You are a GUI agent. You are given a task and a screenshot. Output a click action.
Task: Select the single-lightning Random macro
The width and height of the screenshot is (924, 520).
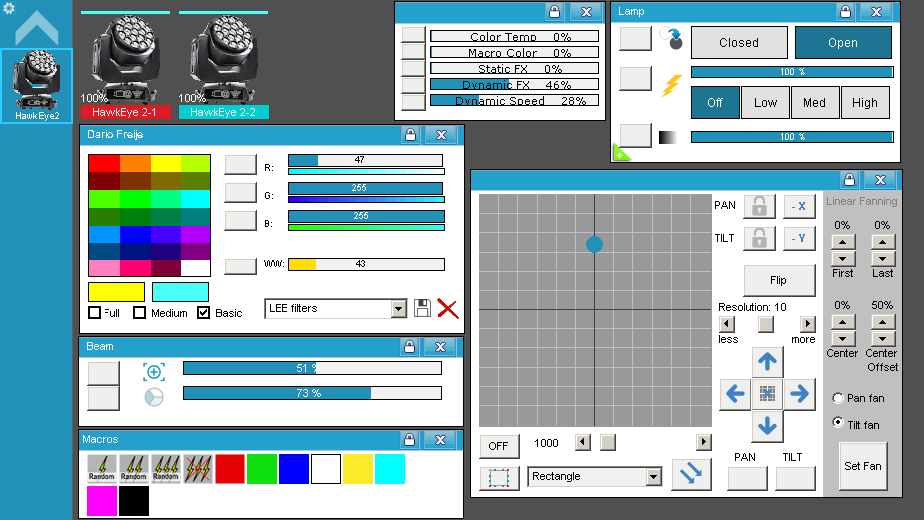click(101, 469)
